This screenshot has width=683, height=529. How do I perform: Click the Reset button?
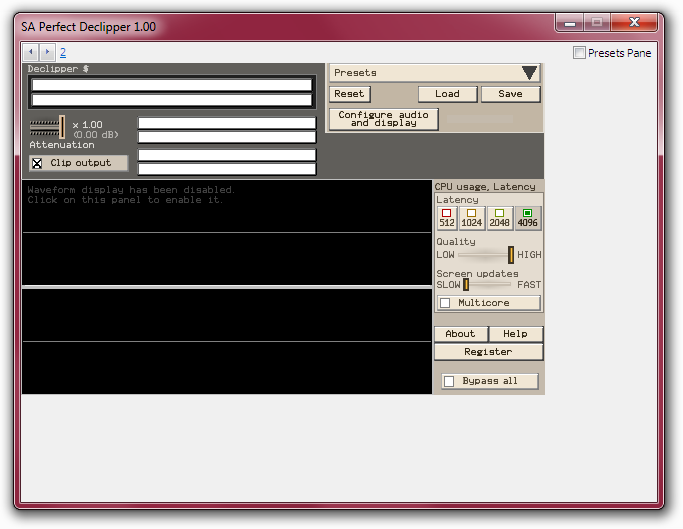349,94
